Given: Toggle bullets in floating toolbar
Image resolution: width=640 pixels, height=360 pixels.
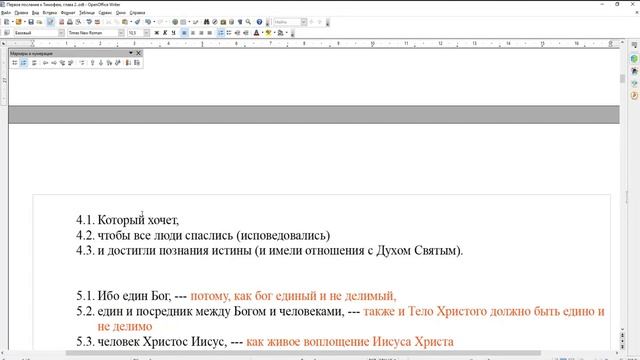Looking at the screenshot, I should point(14,63).
